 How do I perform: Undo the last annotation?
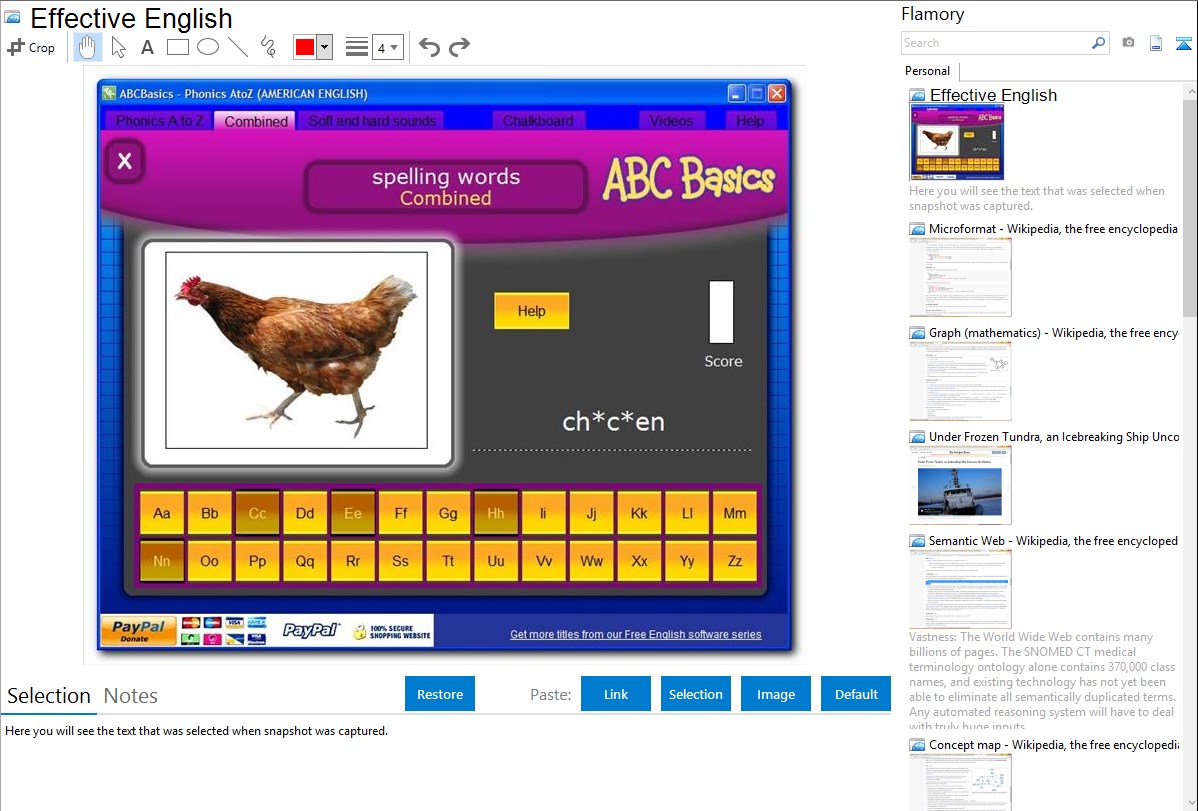(x=429, y=47)
